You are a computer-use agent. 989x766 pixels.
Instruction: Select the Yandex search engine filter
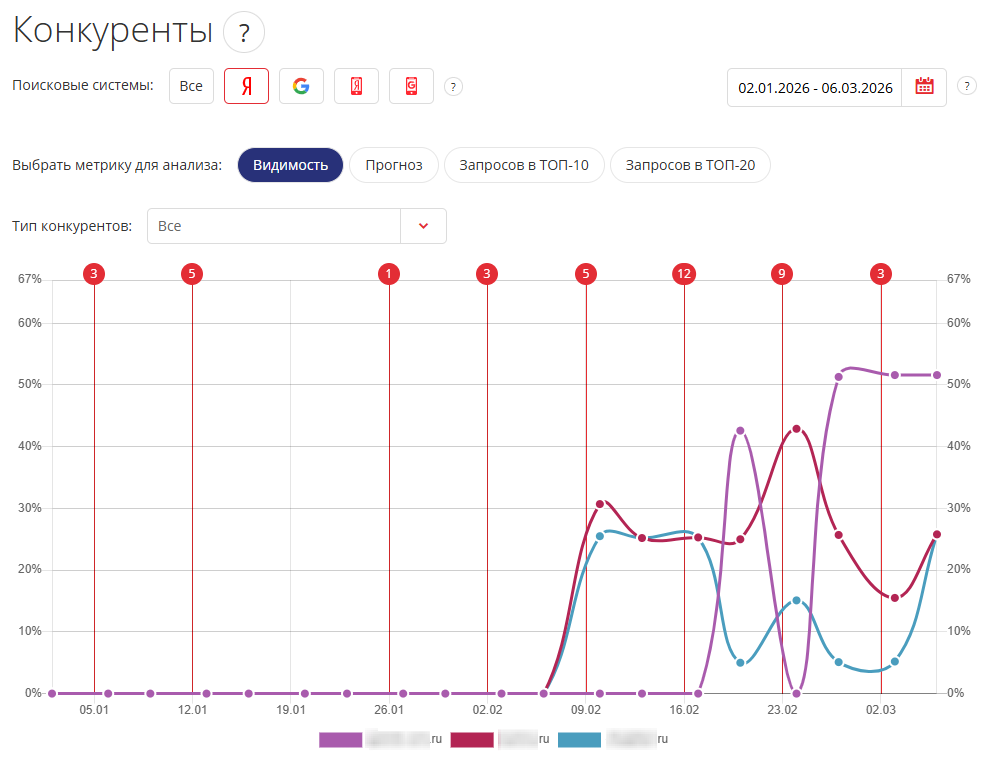[246, 87]
